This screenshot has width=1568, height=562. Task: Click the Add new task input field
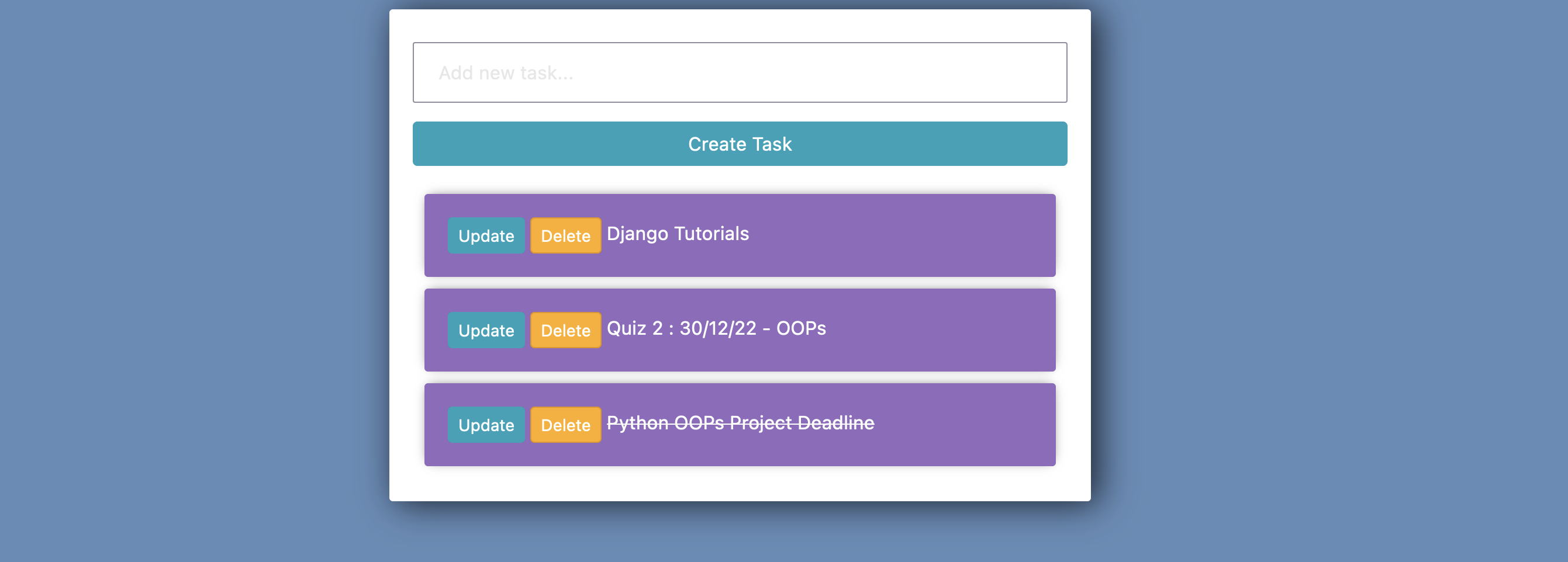coord(740,72)
